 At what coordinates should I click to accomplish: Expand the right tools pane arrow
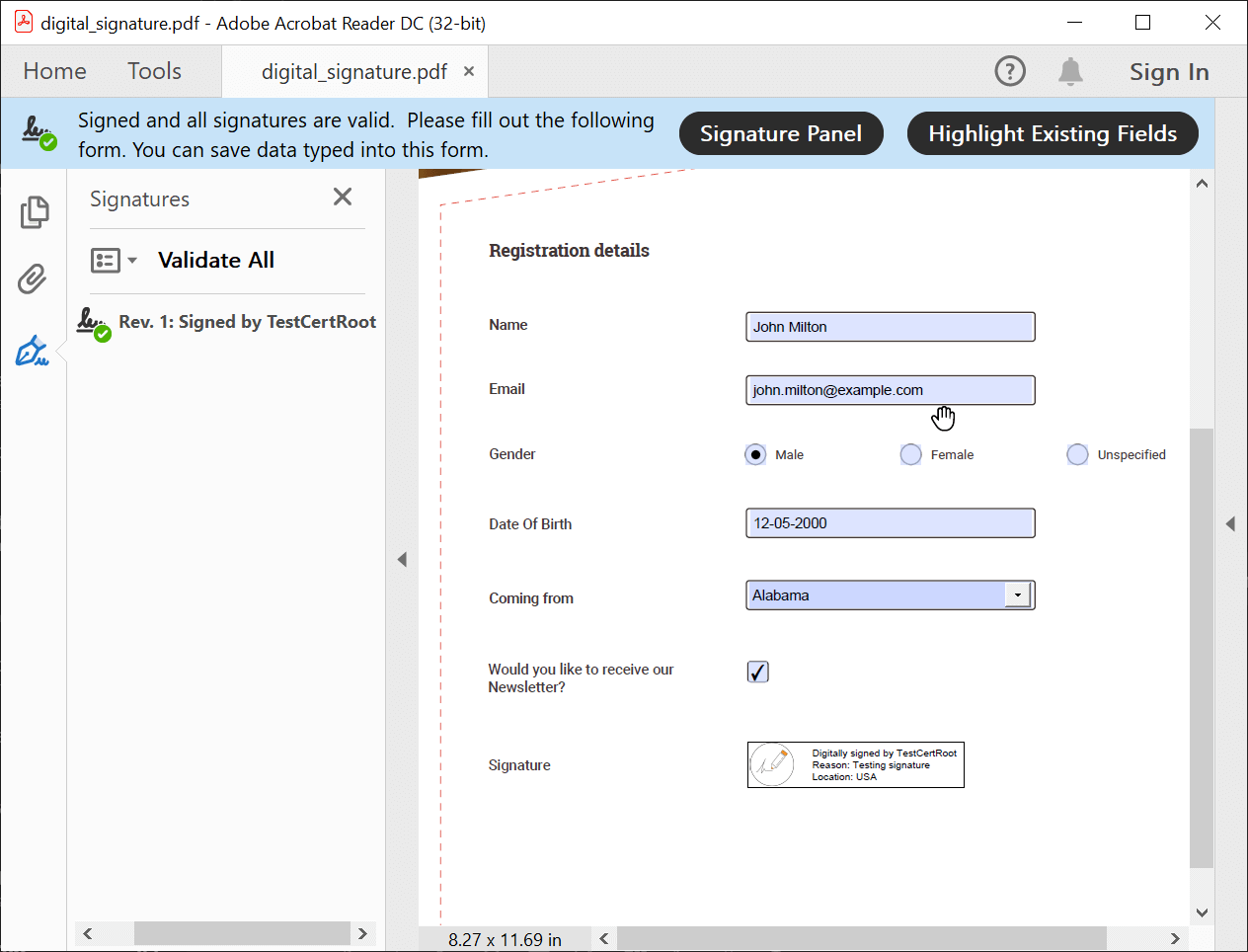(x=1230, y=524)
